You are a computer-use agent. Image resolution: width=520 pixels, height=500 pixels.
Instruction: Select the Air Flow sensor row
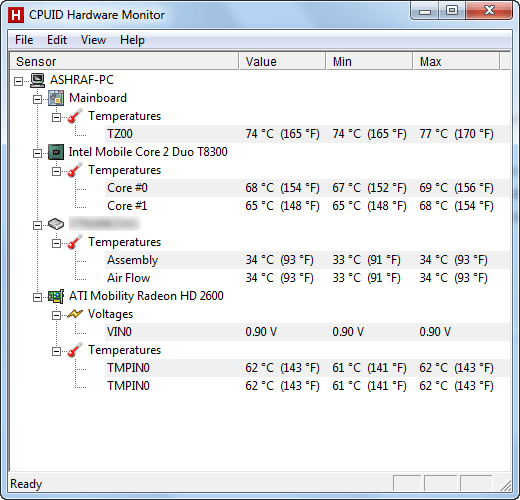307,278
